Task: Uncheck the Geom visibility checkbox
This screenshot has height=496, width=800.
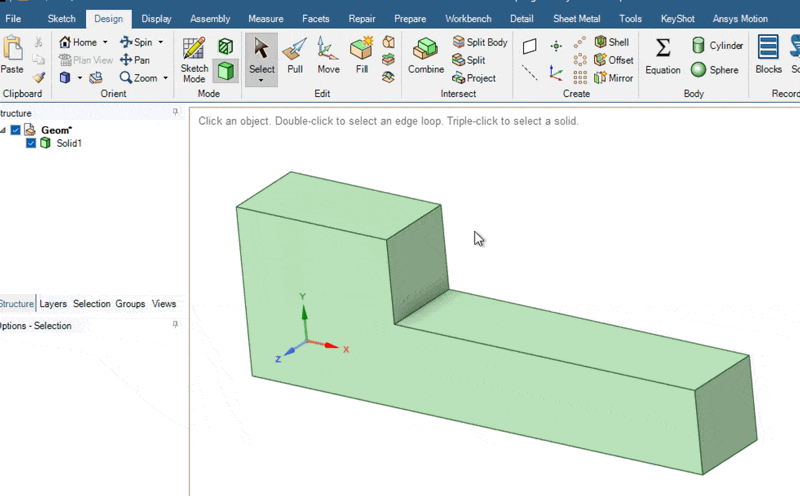Action: pos(16,130)
